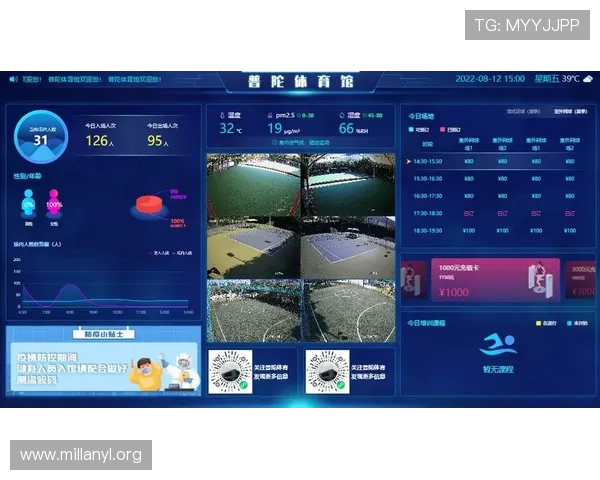
Task: Click the 3000元 recharge card on the right
Action: [582, 279]
